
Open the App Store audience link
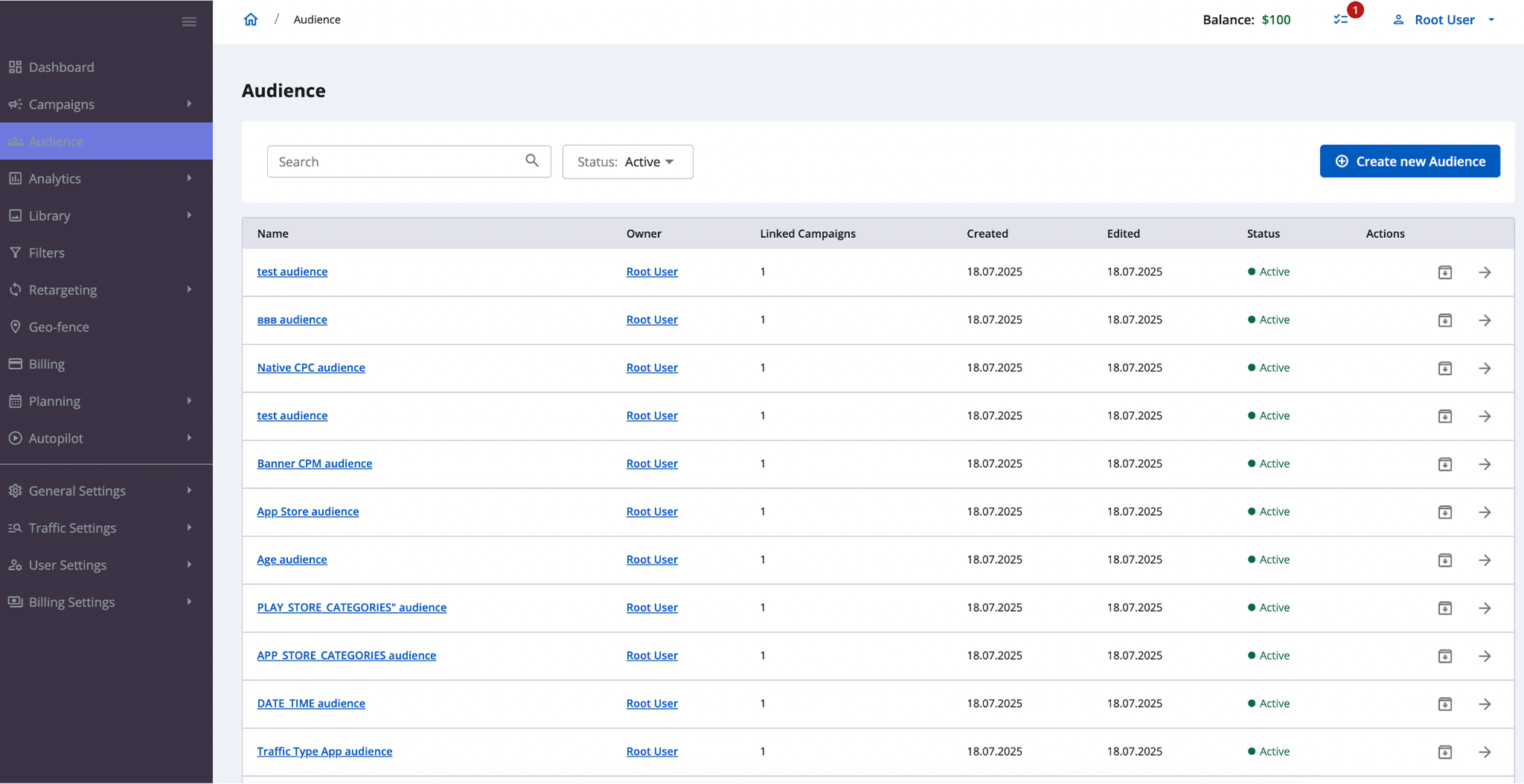[x=308, y=512]
